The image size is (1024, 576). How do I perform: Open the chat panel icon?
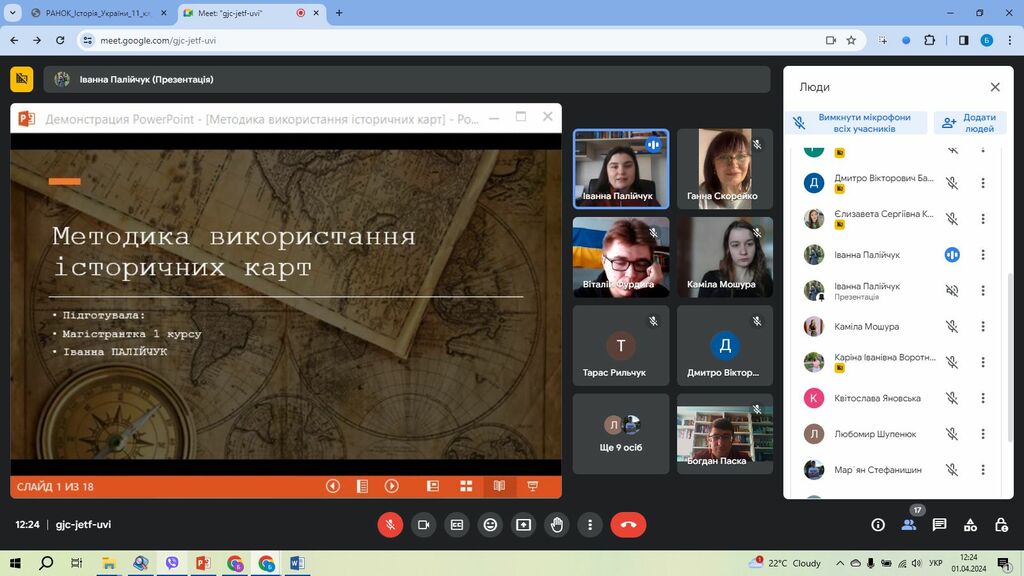point(939,524)
